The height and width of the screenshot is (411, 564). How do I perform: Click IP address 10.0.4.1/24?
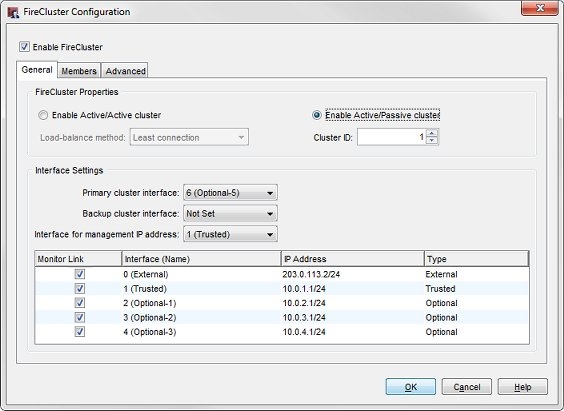pyautogui.click(x=304, y=332)
